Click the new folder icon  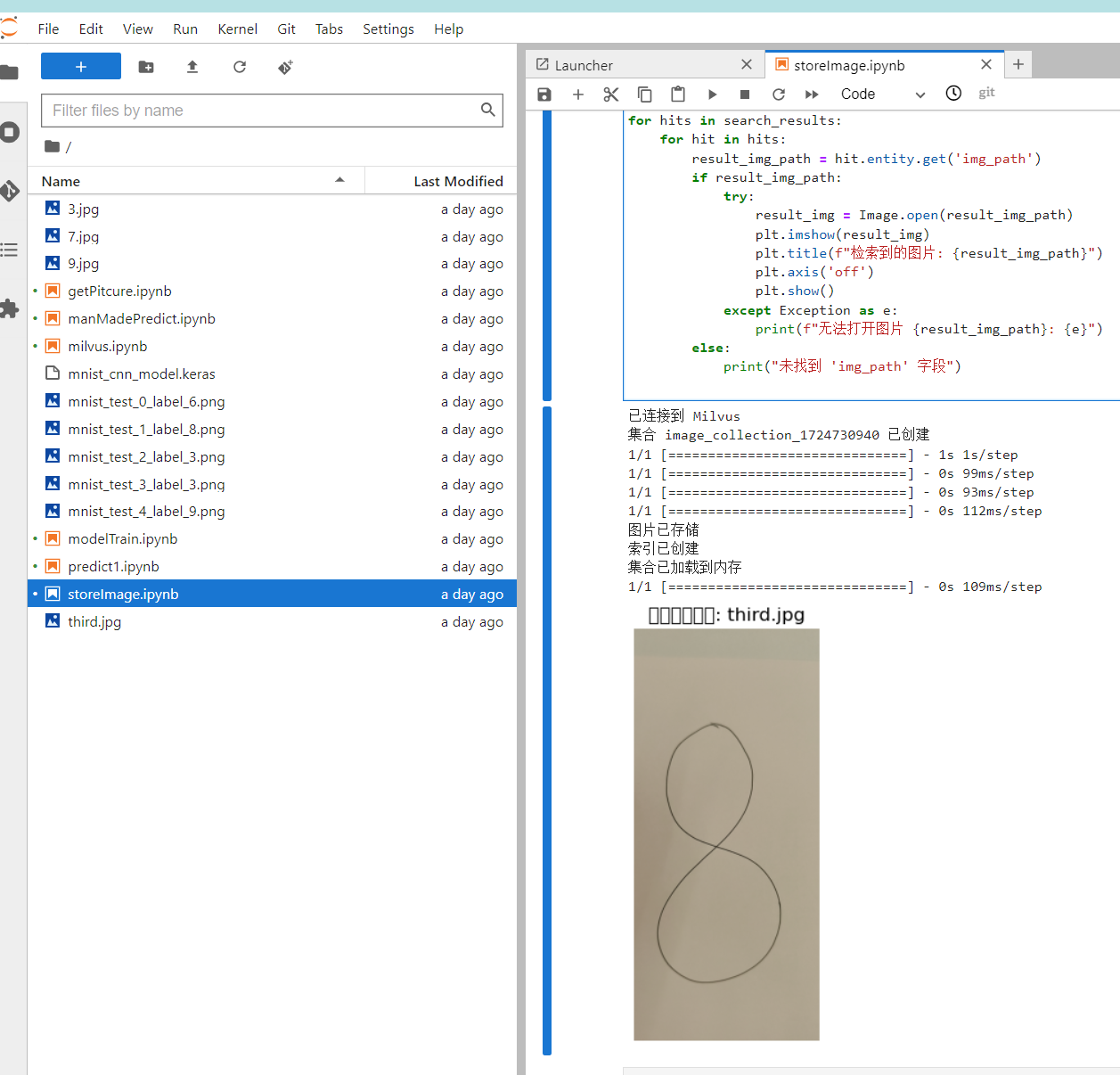click(146, 67)
